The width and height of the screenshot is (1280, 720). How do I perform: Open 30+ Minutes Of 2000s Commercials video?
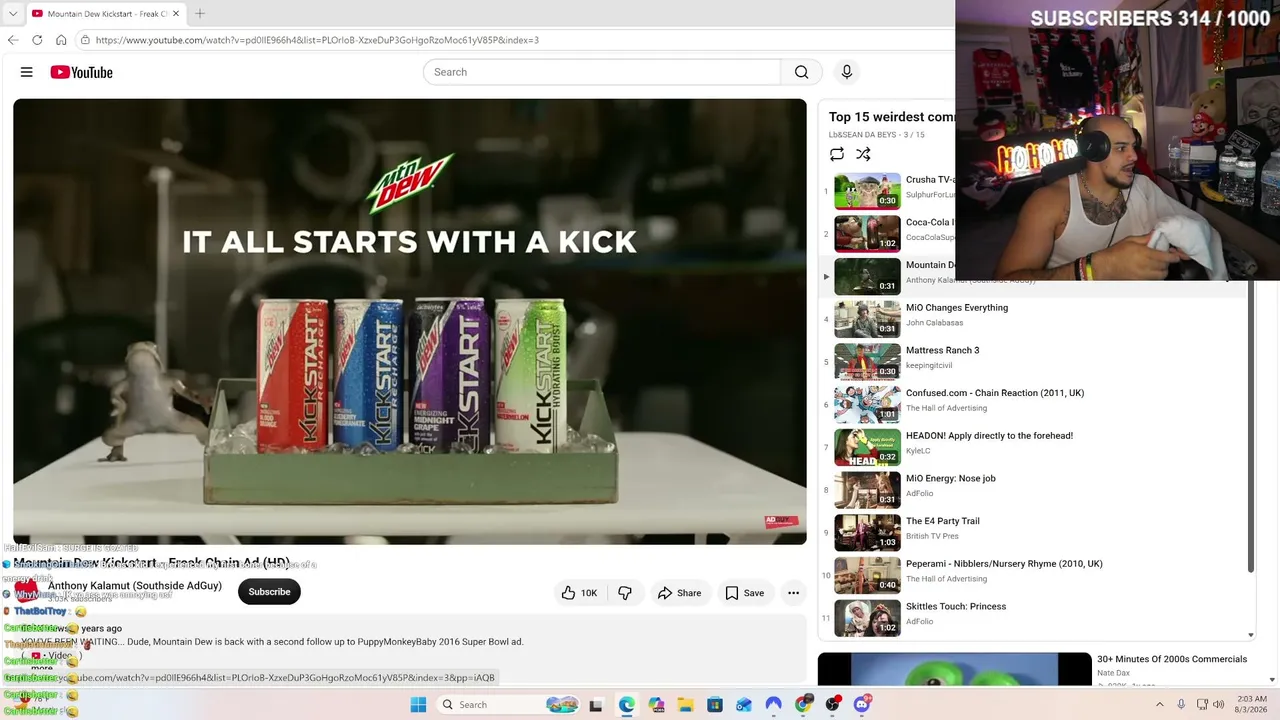pos(1171,659)
